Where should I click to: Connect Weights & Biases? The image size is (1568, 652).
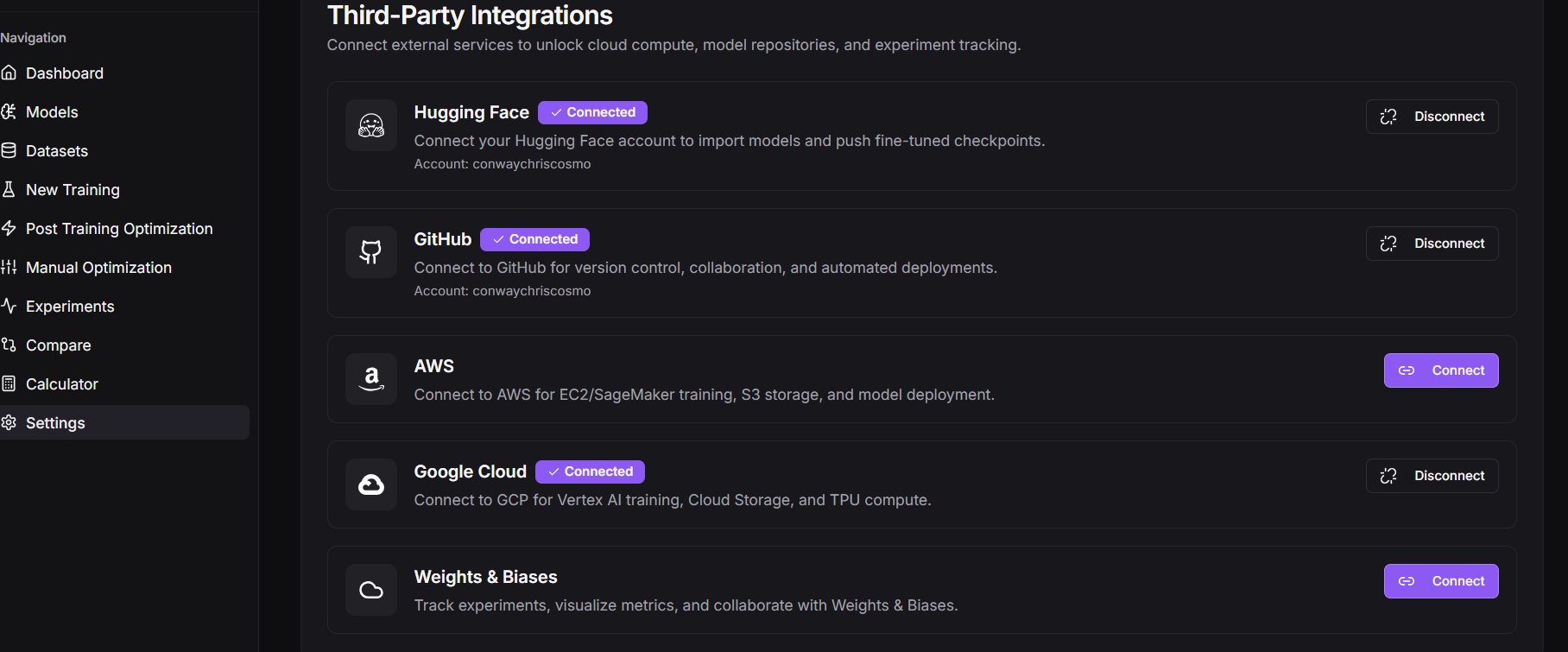[1441, 581]
